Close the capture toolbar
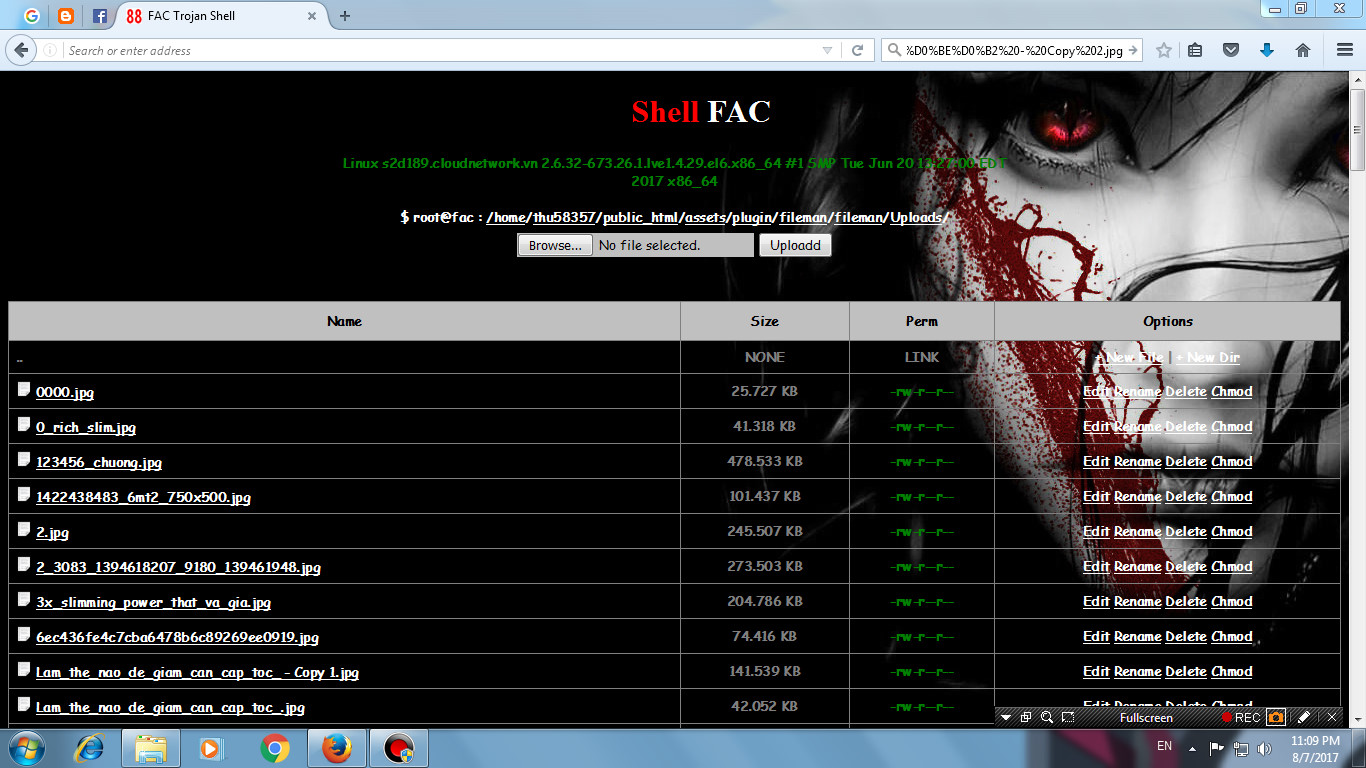 [1332, 717]
